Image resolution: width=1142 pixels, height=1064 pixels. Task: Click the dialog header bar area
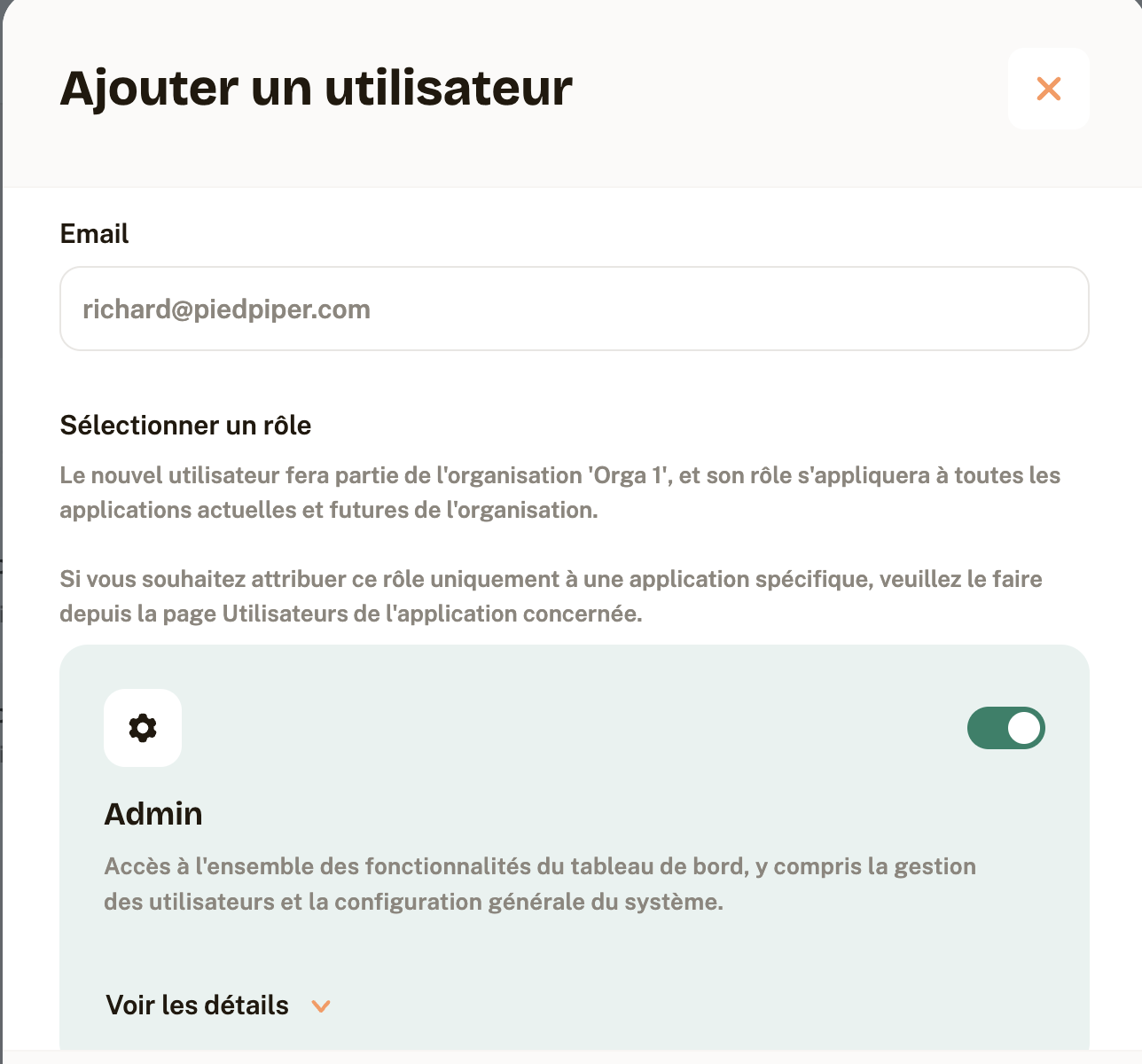click(x=572, y=94)
